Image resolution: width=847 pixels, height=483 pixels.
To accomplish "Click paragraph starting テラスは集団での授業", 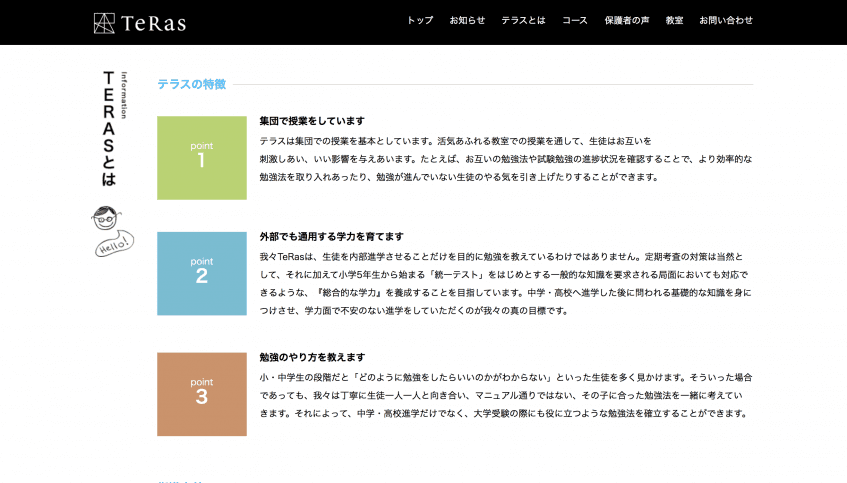I will 506,159.
